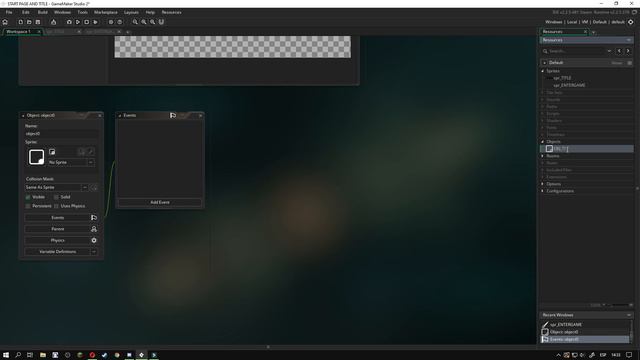
Task: Switch to the Workspace 1 tab
Action: (19, 31)
